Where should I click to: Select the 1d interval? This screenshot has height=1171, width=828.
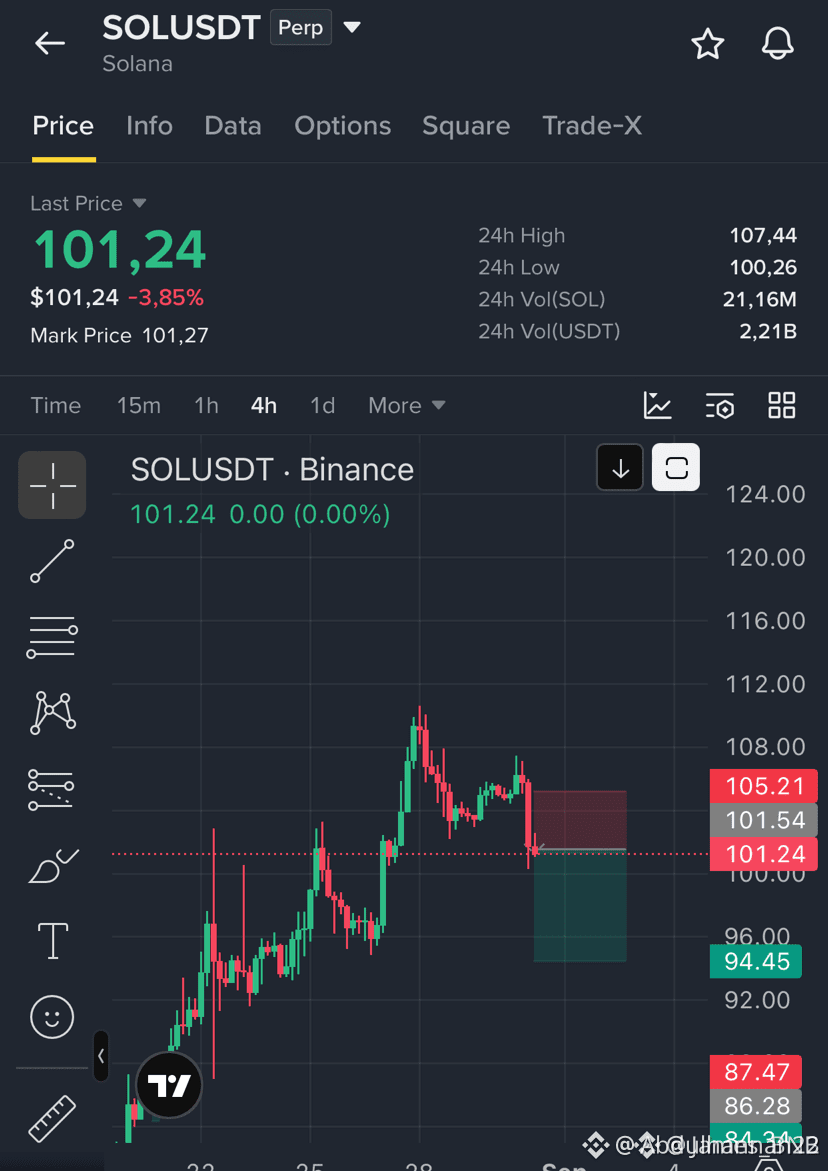click(323, 406)
